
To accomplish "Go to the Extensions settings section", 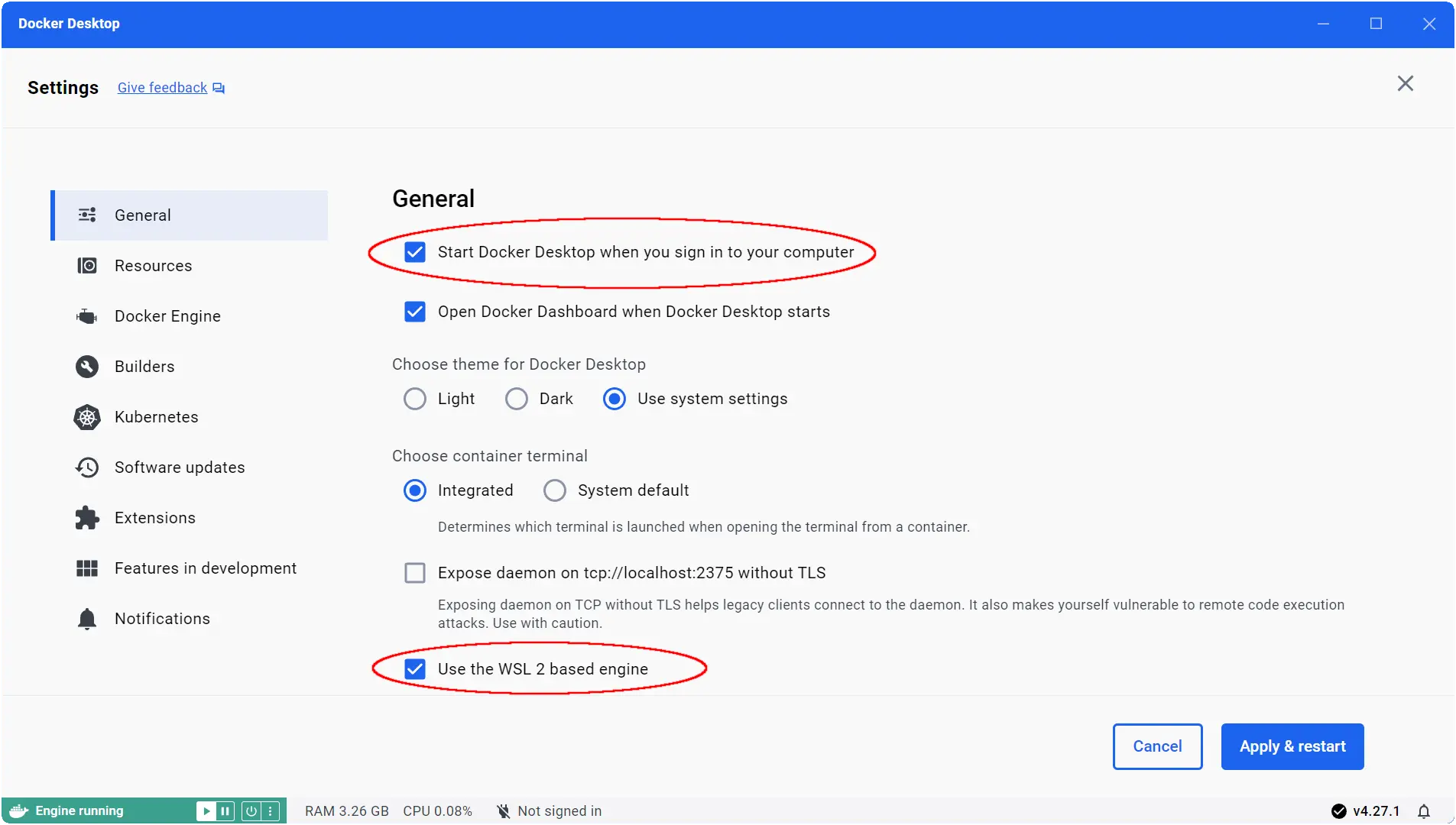I will (190, 517).
